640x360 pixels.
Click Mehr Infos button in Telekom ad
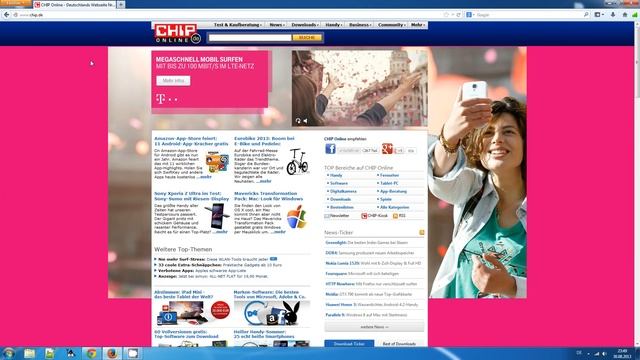pyautogui.click(x=173, y=80)
